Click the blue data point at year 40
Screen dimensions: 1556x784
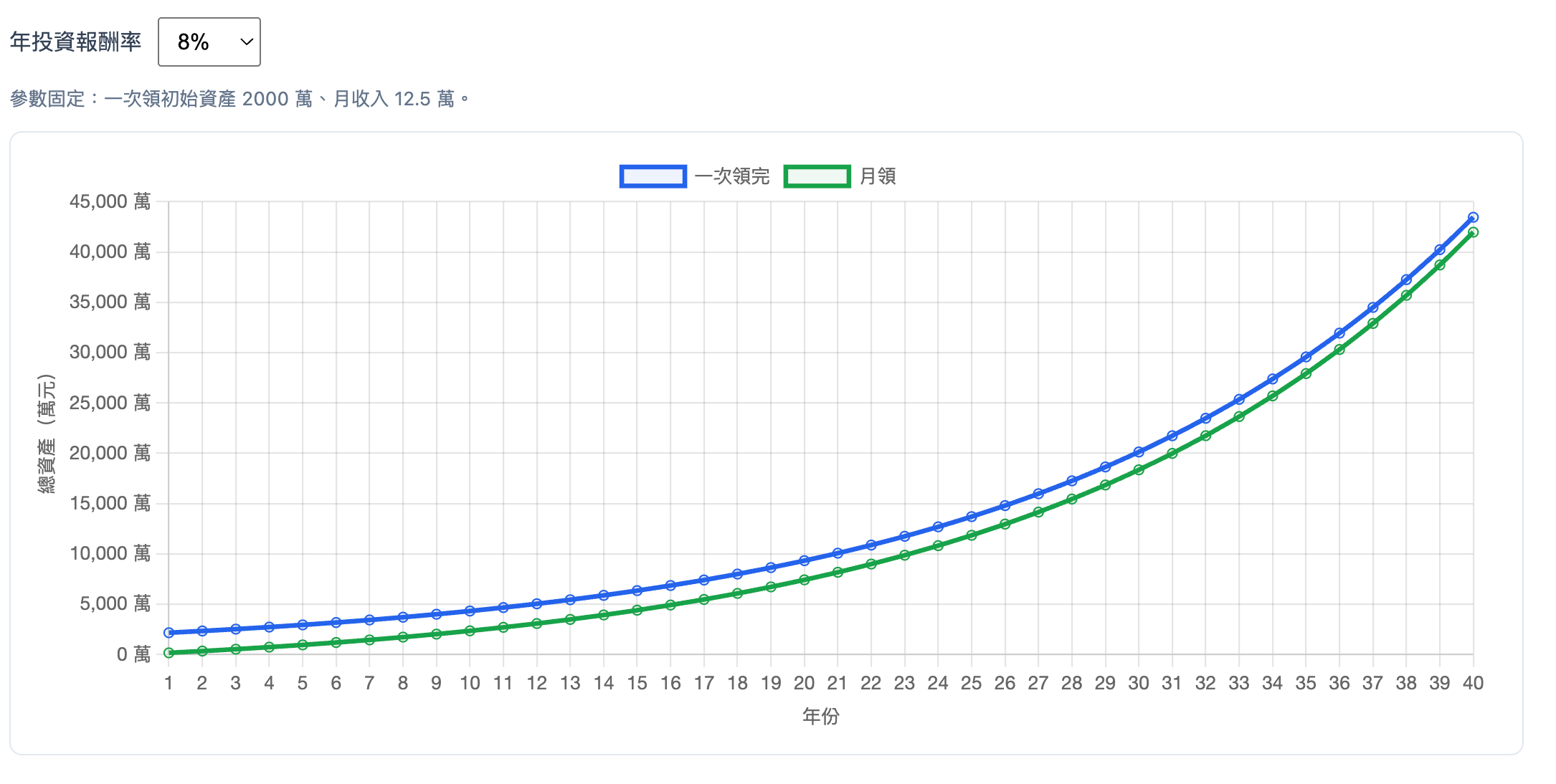[1473, 217]
